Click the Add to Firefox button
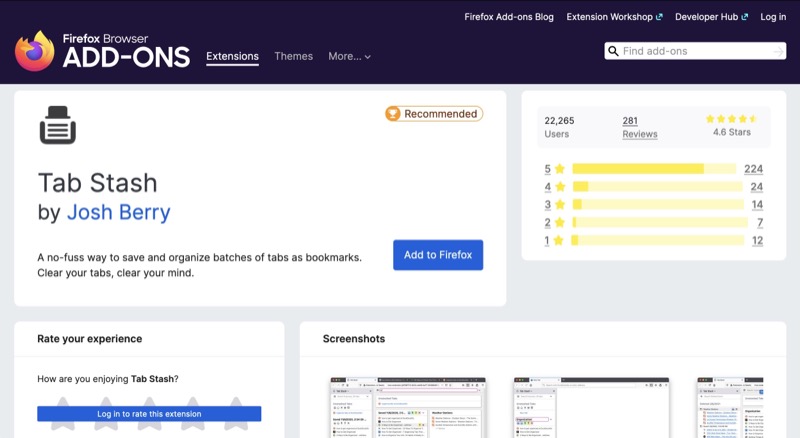The height and width of the screenshot is (438, 800). pos(438,255)
